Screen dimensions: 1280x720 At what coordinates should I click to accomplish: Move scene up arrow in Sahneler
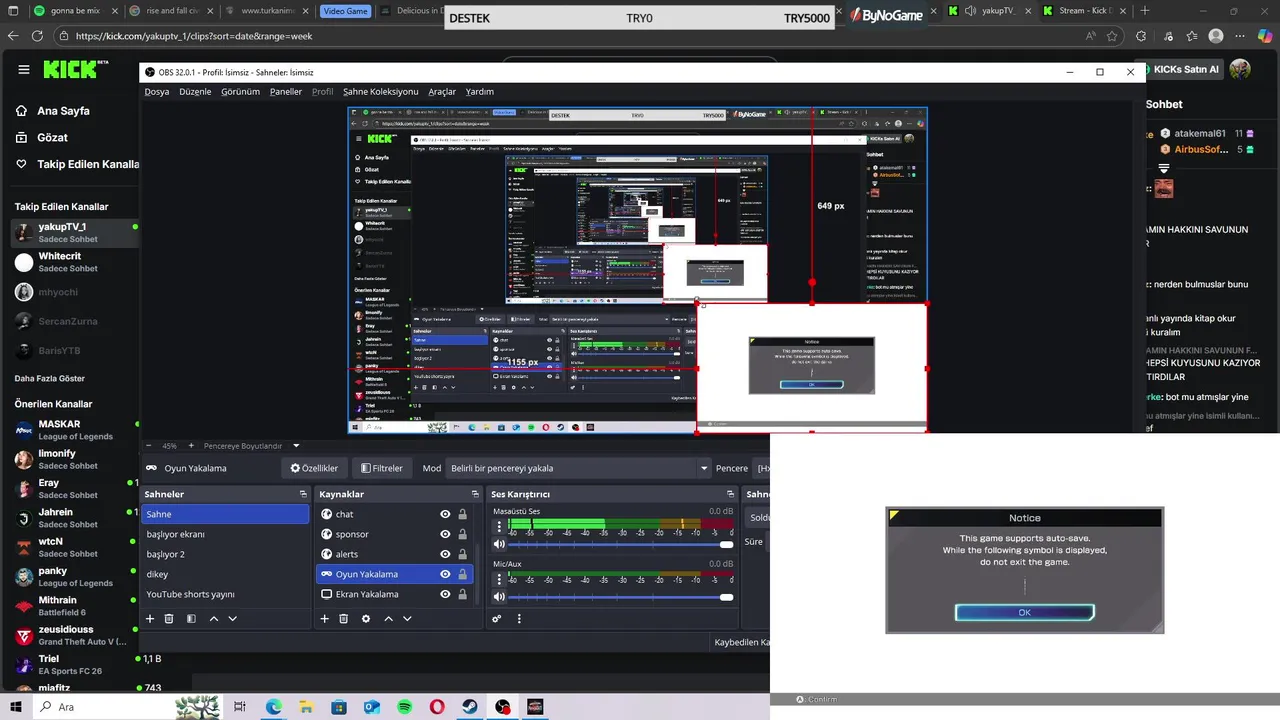(214, 619)
